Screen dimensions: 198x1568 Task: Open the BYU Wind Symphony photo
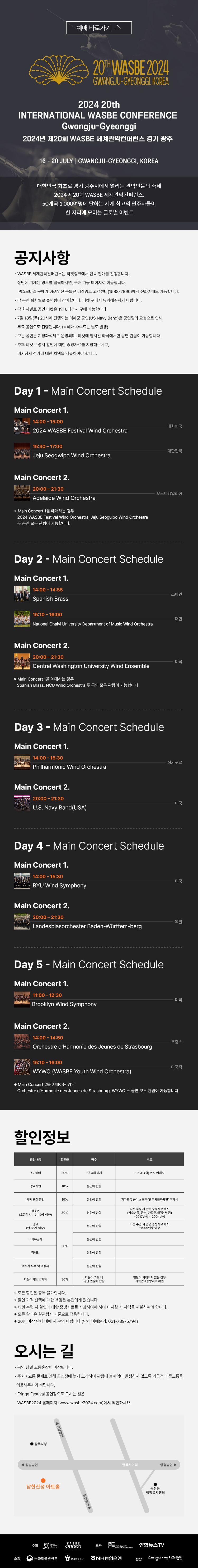[x=22, y=881]
